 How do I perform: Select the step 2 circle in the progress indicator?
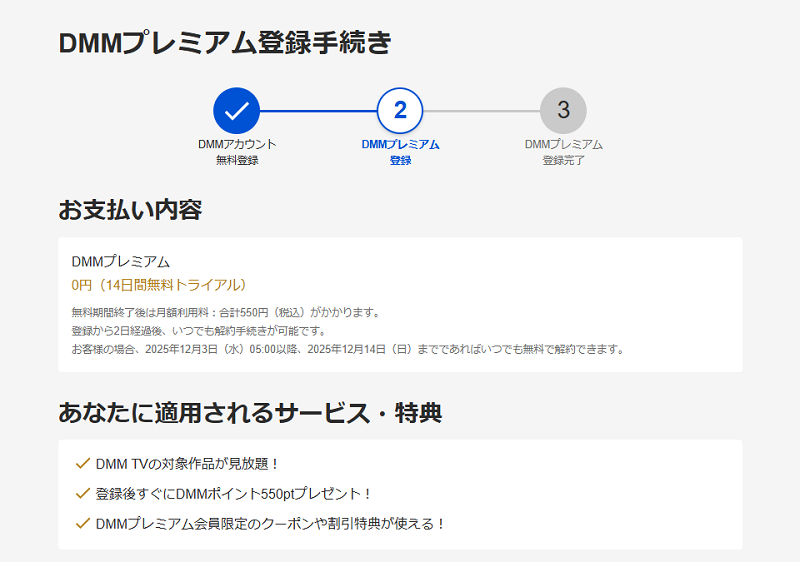click(400, 111)
